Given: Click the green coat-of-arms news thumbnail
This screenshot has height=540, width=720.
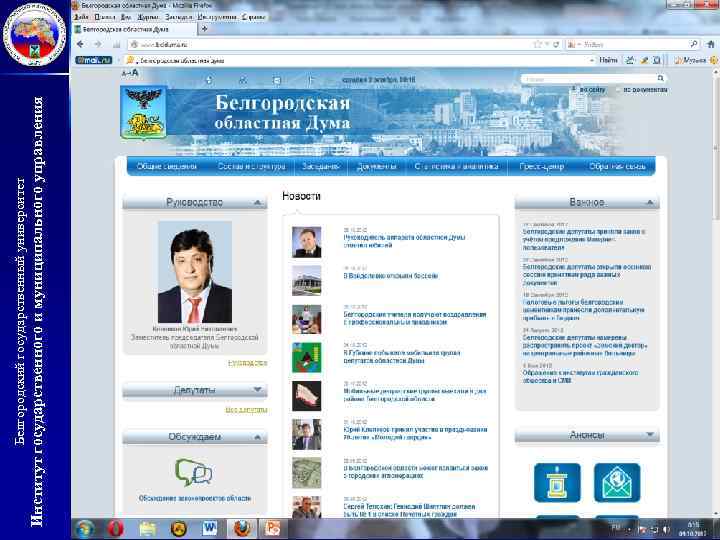Looking at the screenshot, I should point(307,357).
